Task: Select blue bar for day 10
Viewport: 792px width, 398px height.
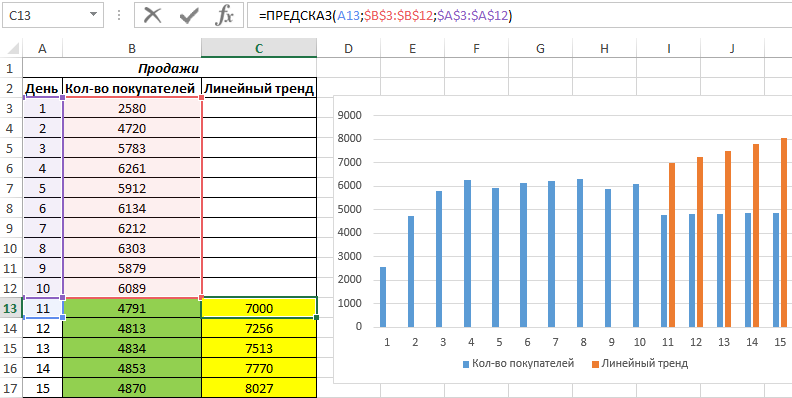Action: [635, 256]
